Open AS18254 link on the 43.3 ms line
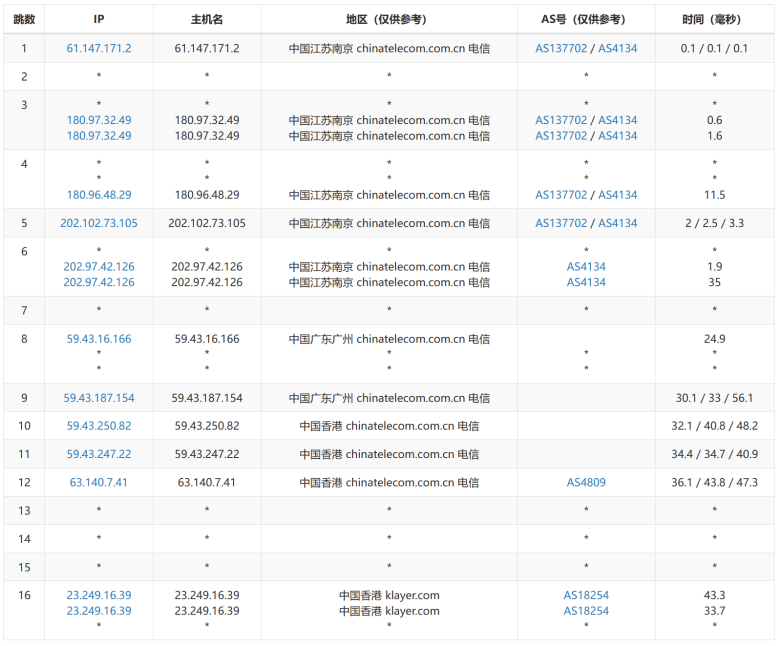The height and width of the screenshot is (646, 780). [x=586, y=595]
